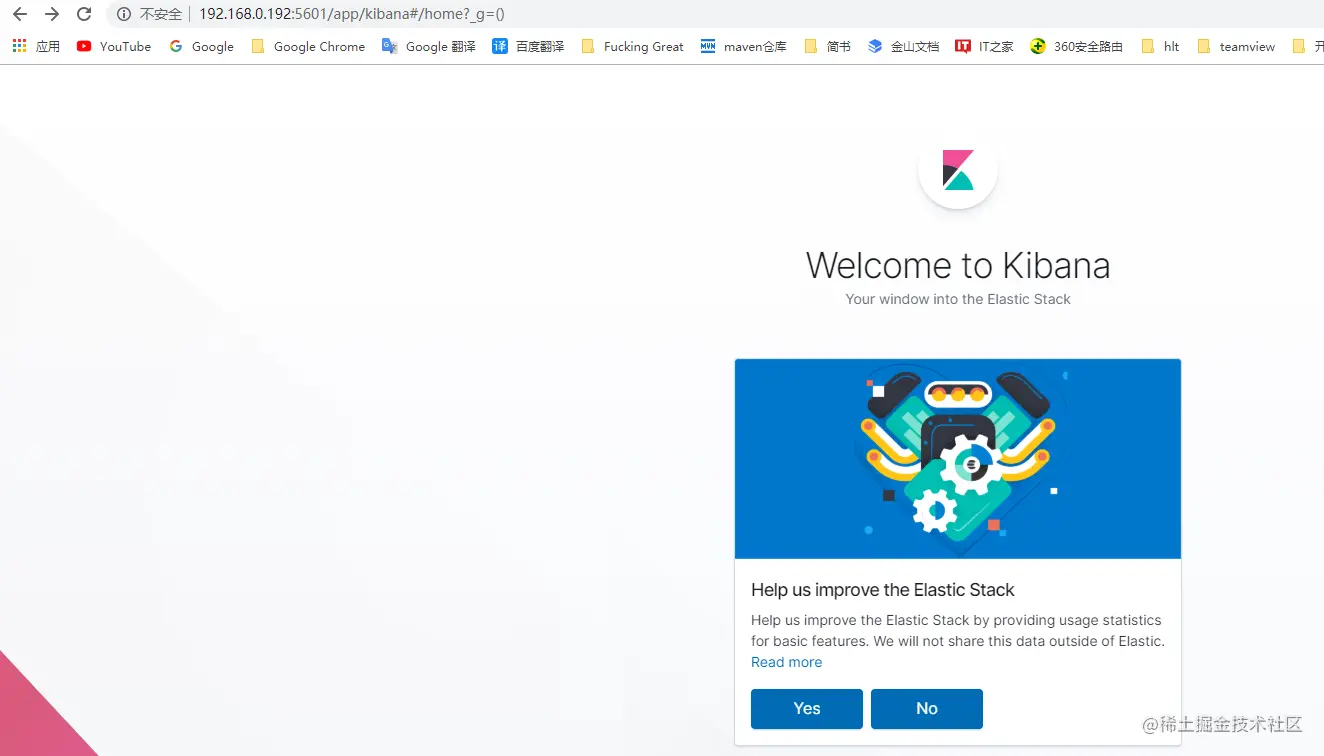Open the IT之家 bookmark
1324x756 pixels.
[984, 46]
